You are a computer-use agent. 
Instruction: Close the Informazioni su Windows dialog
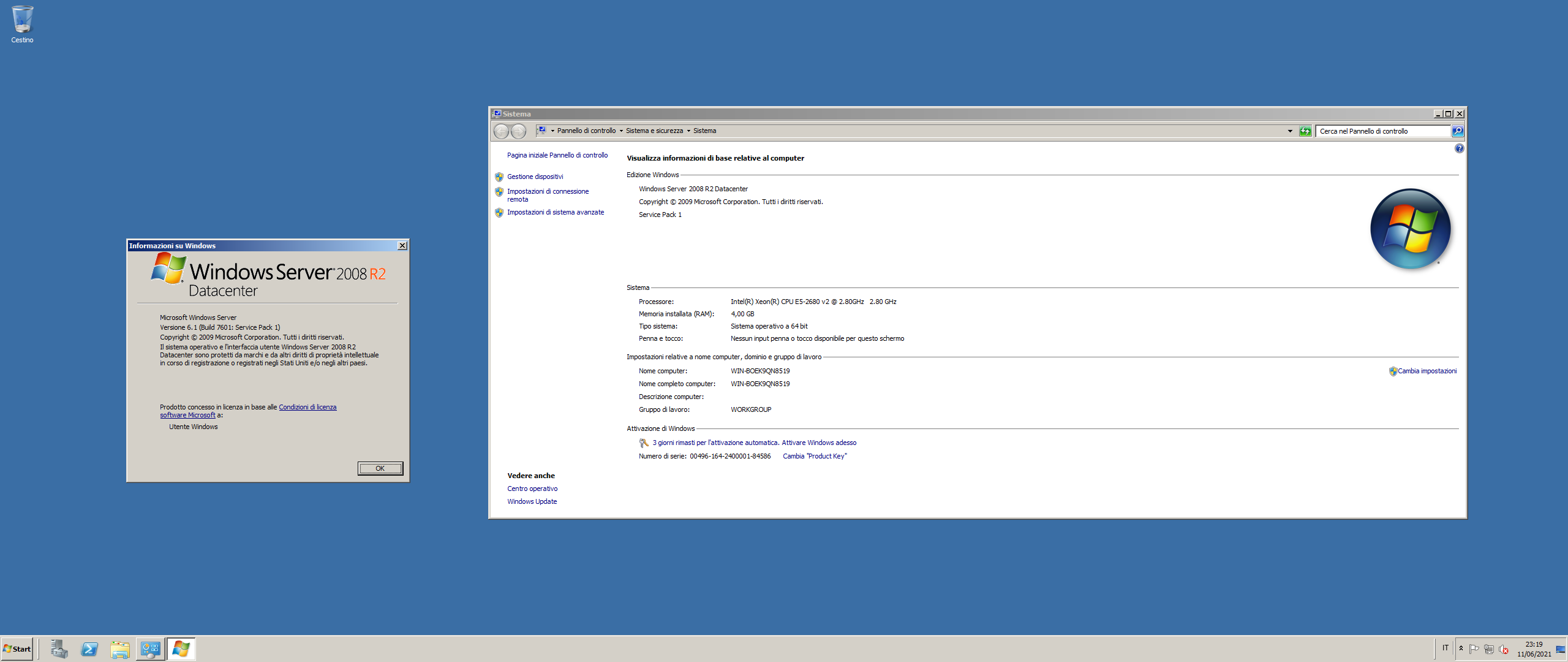pyautogui.click(x=402, y=246)
